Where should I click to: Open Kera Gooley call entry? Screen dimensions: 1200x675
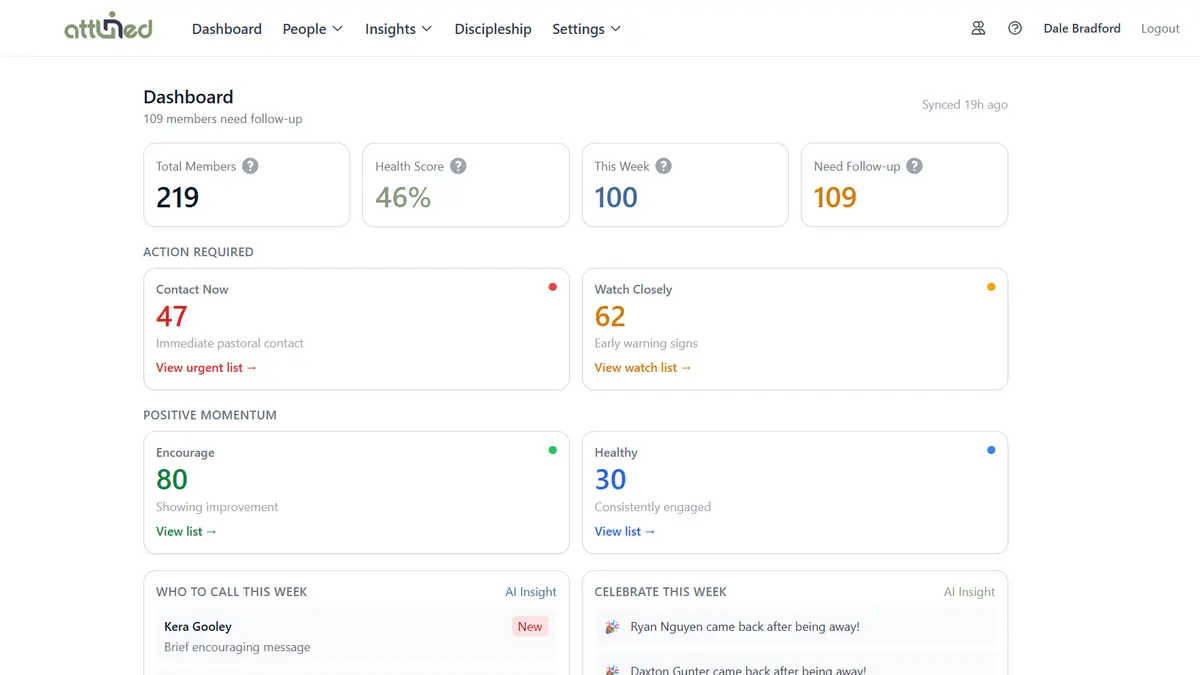point(356,637)
